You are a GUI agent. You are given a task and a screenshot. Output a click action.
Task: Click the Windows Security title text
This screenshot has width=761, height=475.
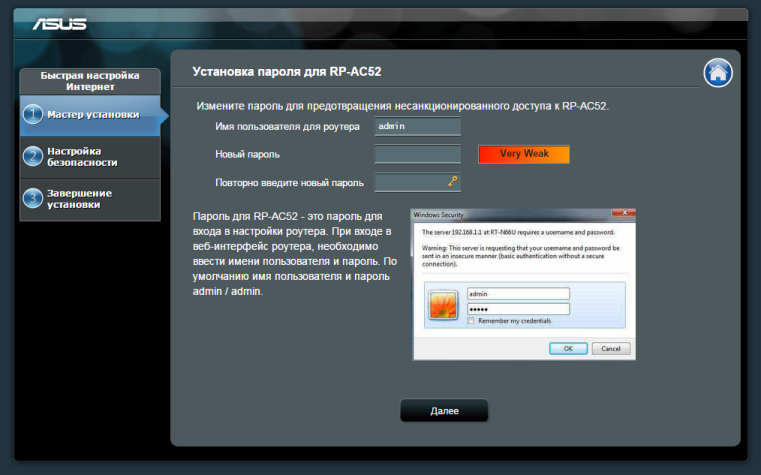tap(438, 214)
